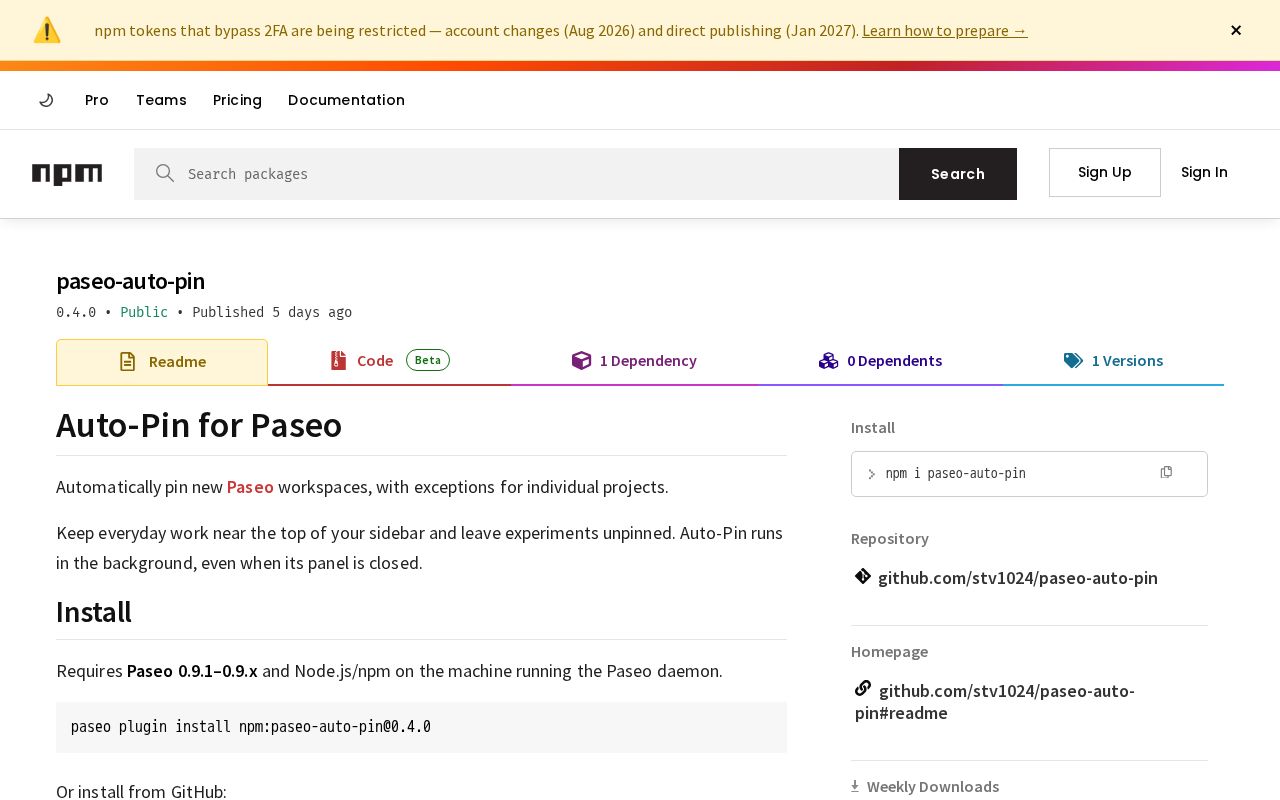Viewport: 1280px width, 800px height.
Task: Switch to the Code tab
Action: coord(389,361)
